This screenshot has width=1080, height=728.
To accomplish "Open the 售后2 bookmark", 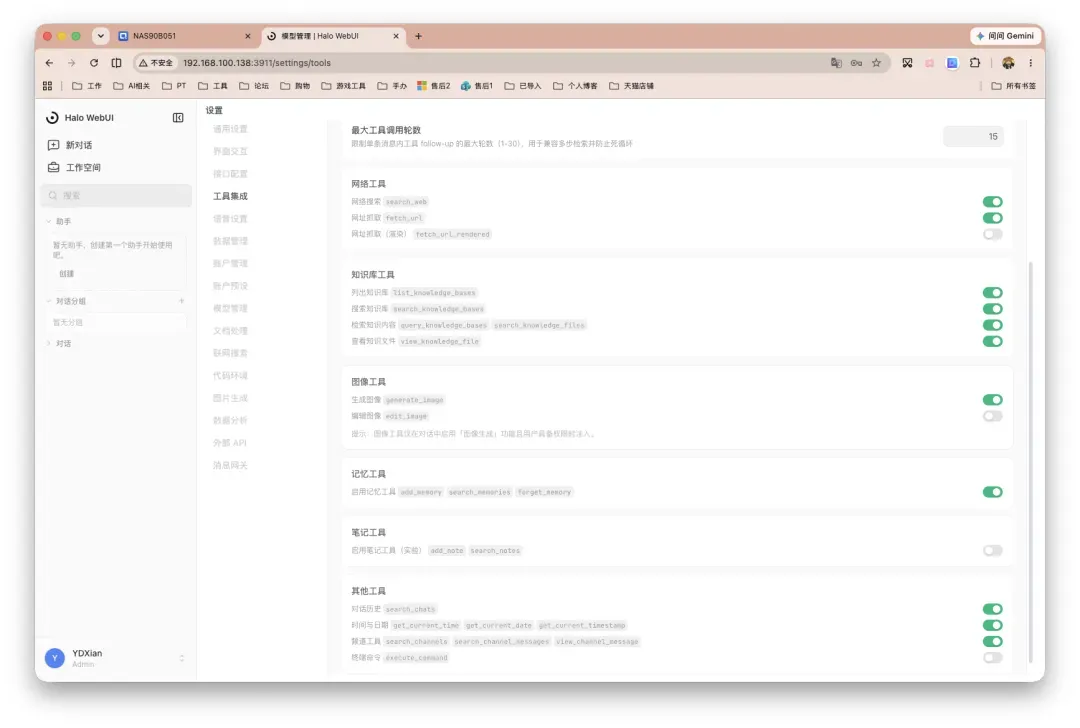I will pos(433,86).
